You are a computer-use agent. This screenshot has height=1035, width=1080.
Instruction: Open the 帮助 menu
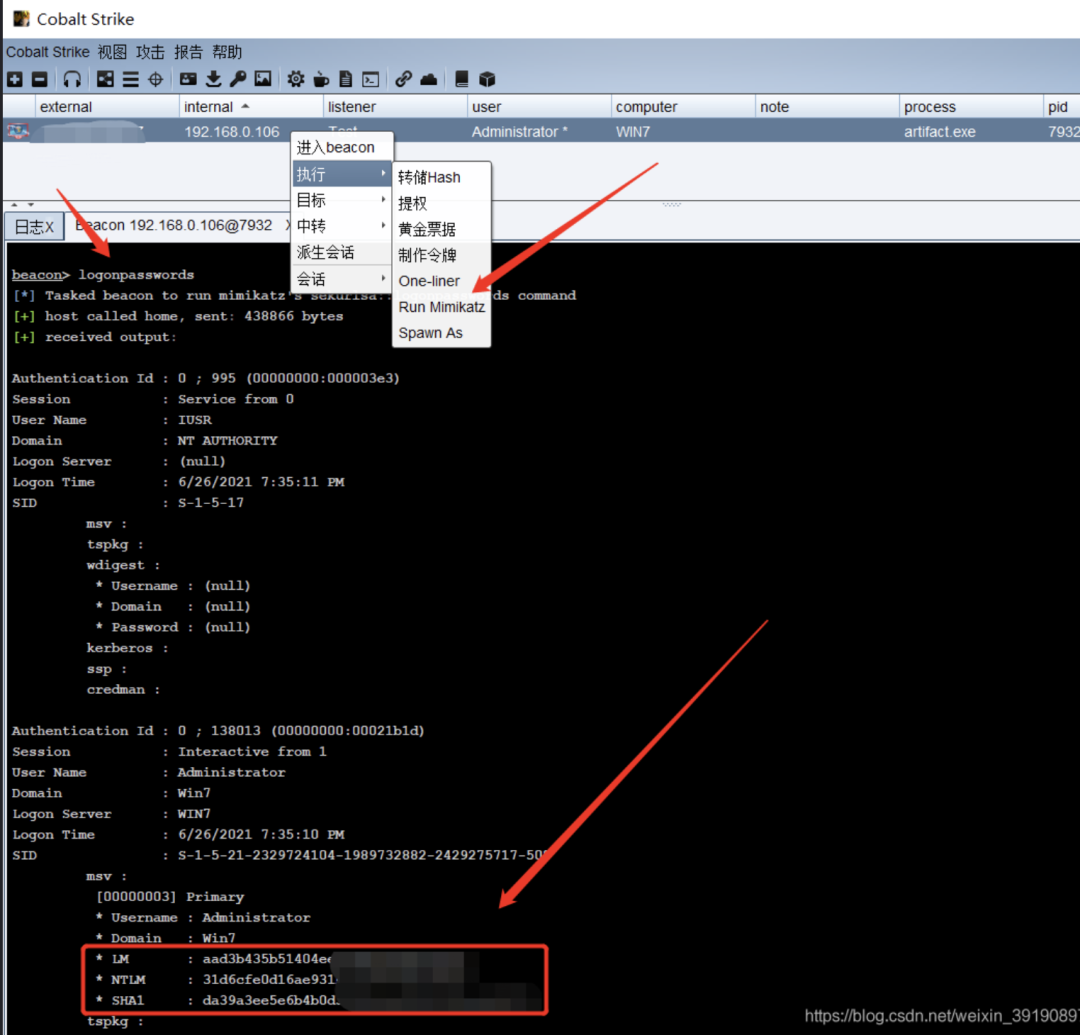[x=227, y=52]
